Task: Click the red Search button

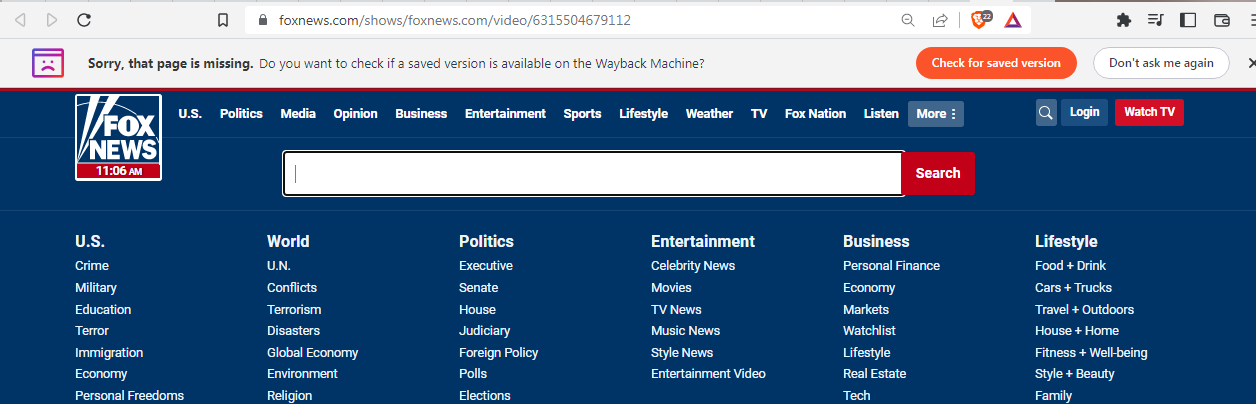Action: pyautogui.click(x=938, y=173)
